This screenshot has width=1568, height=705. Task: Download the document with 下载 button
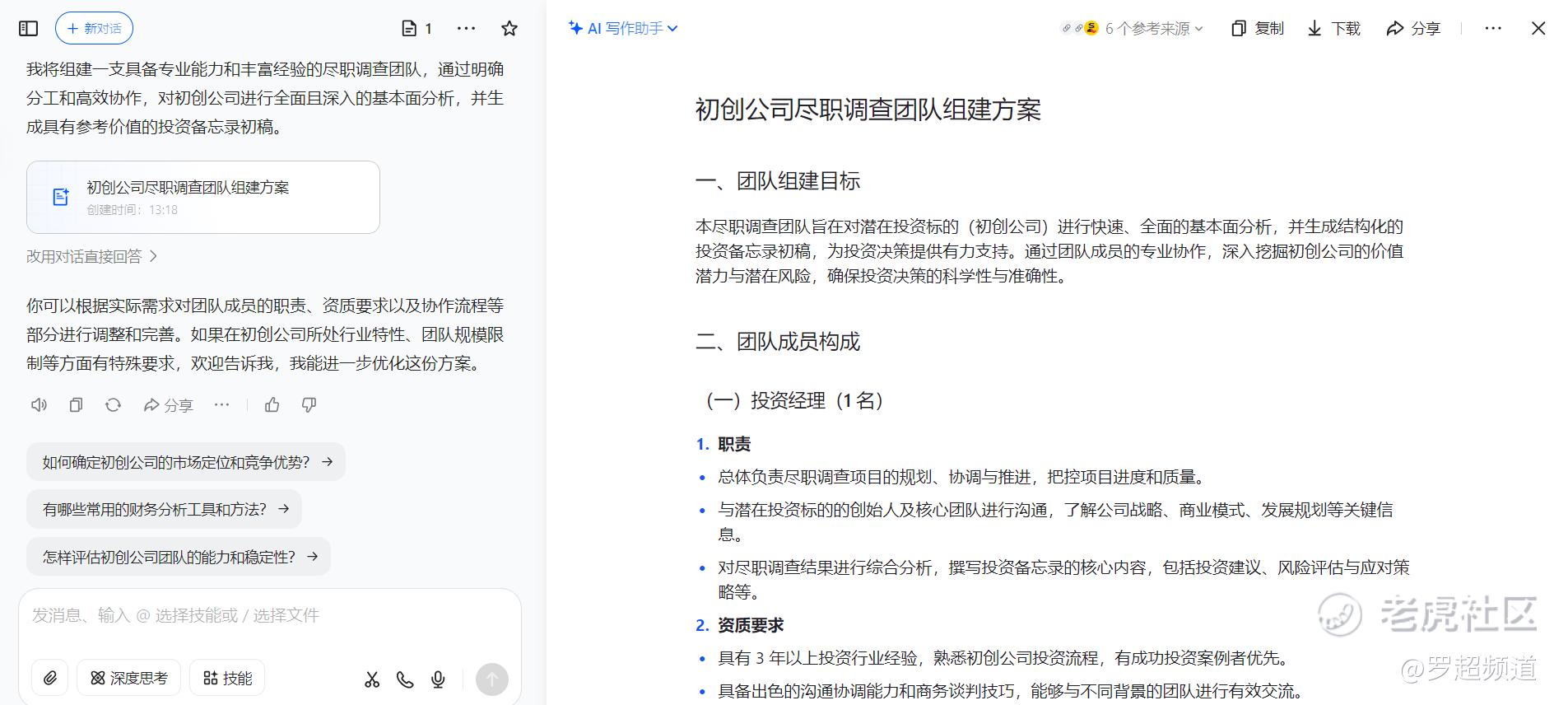point(1333,29)
